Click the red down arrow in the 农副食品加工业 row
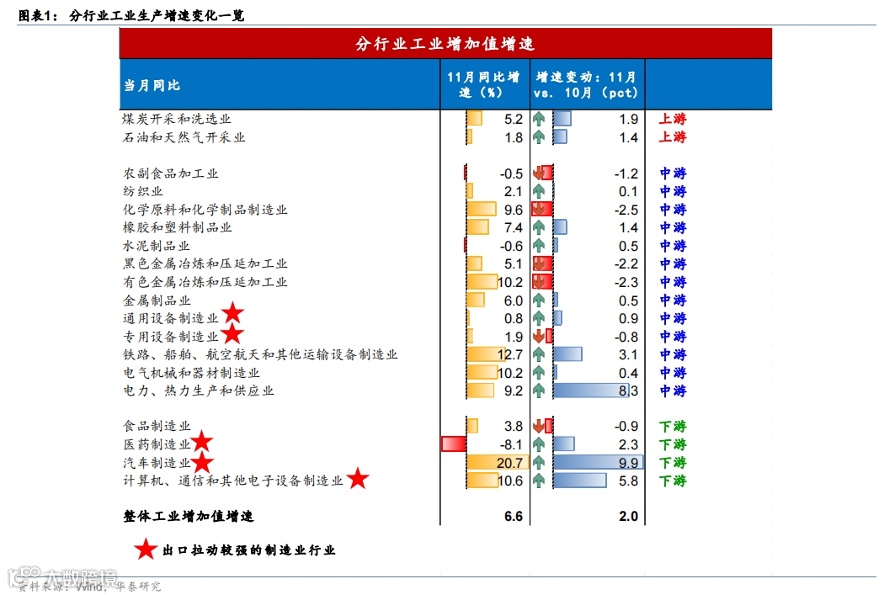 pos(539,173)
